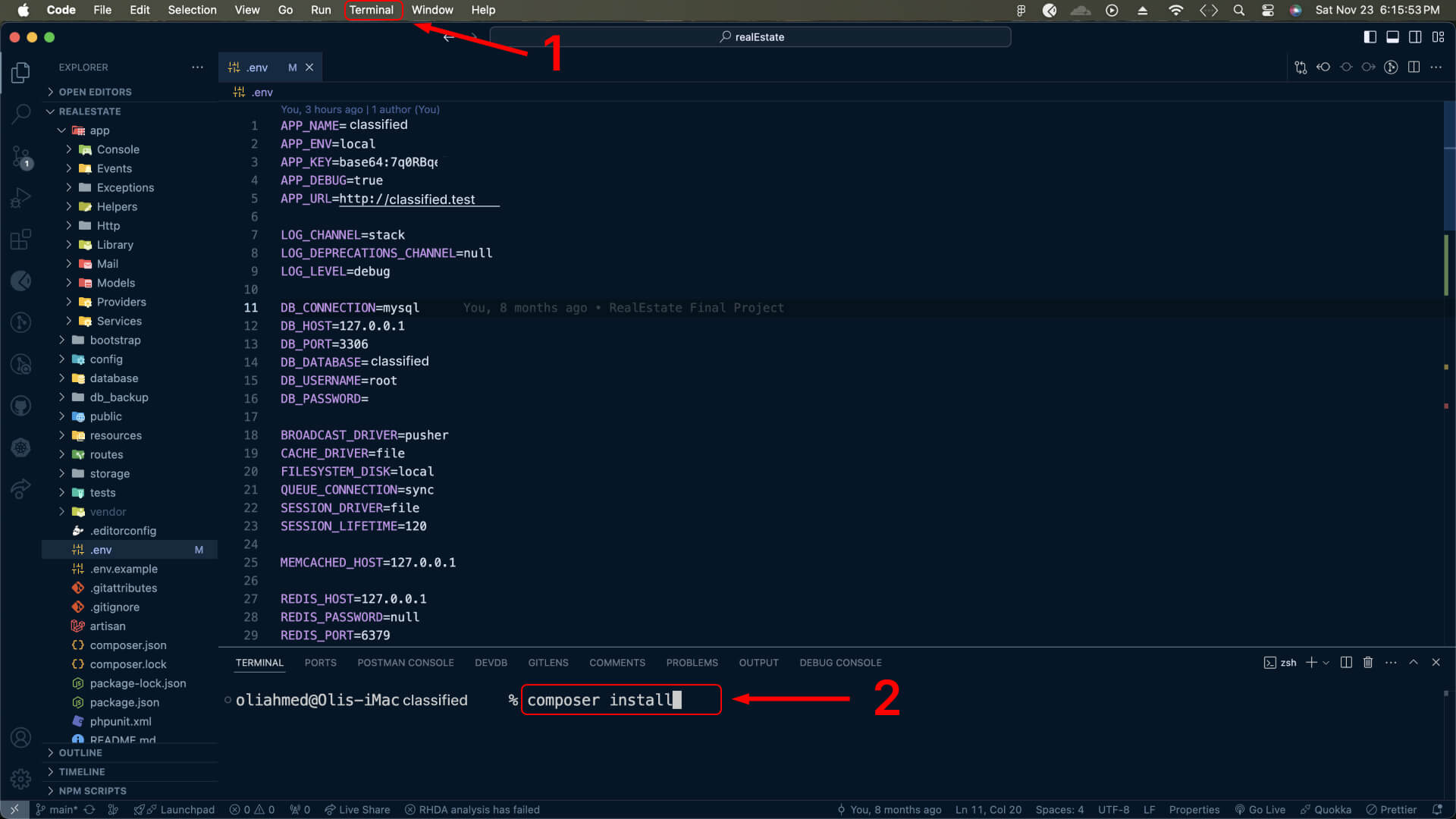Kill terminal with trash icon
Image resolution: width=1456 pixels, height=819 pixels.
coord(1368,662)
